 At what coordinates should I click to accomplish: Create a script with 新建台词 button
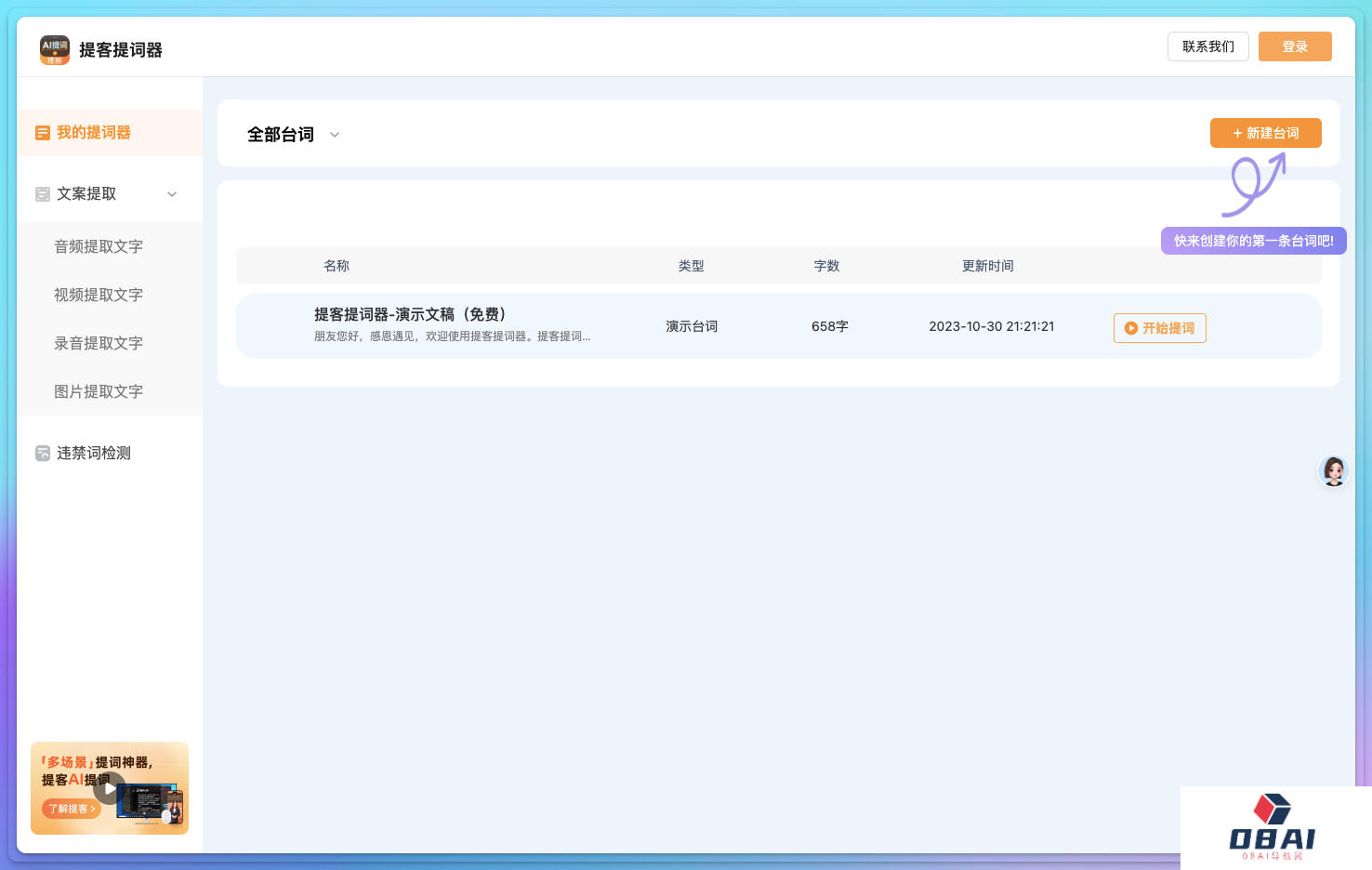pyautogui.click(x=1265, y=133)
